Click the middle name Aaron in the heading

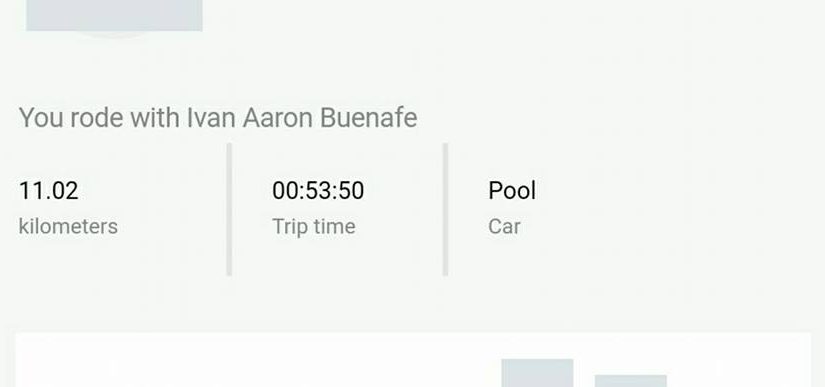pos(278,117)
